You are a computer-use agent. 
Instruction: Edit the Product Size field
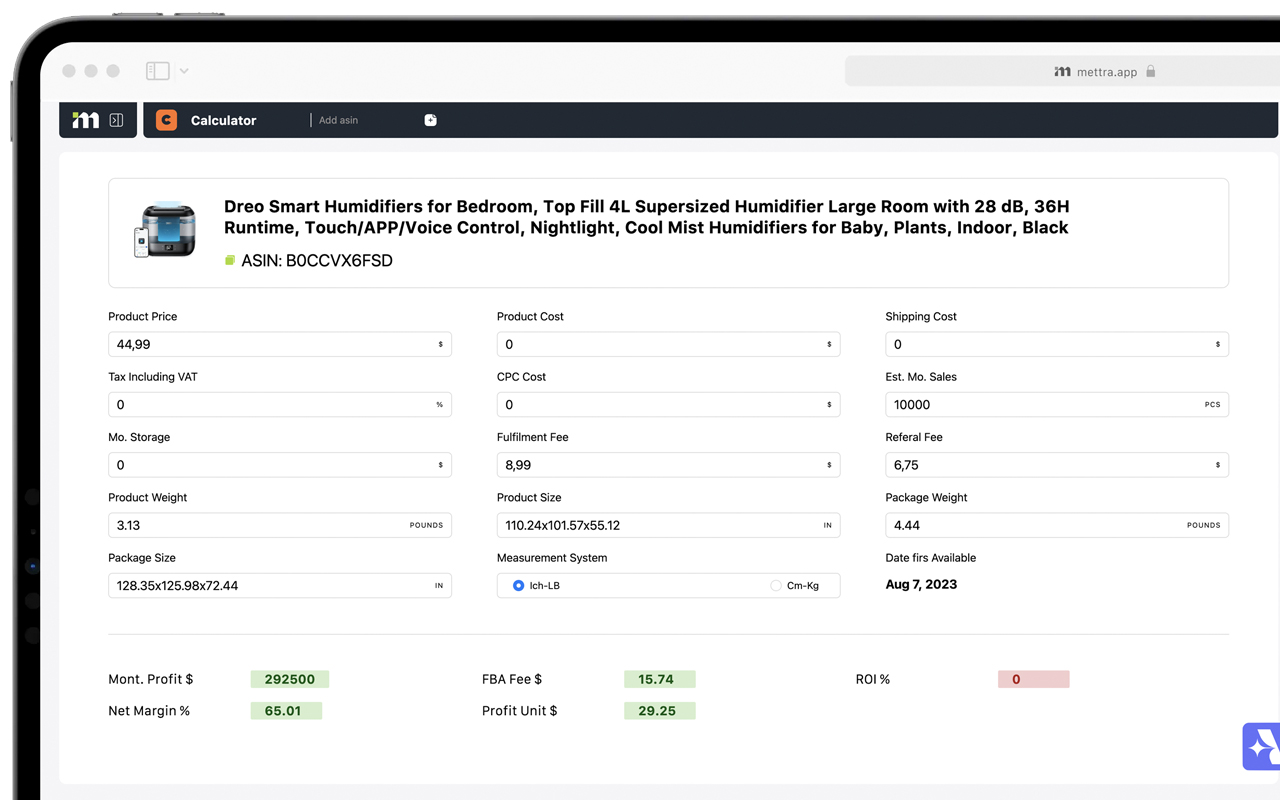click(668, 525)
